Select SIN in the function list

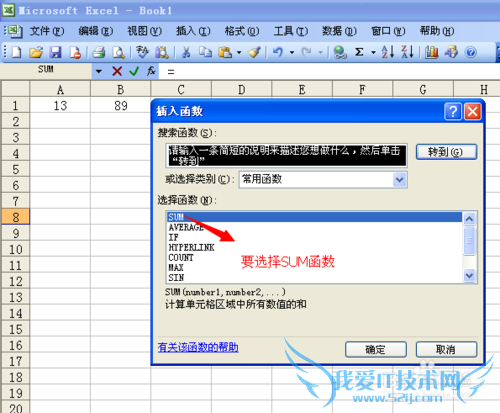coord(314,277)
